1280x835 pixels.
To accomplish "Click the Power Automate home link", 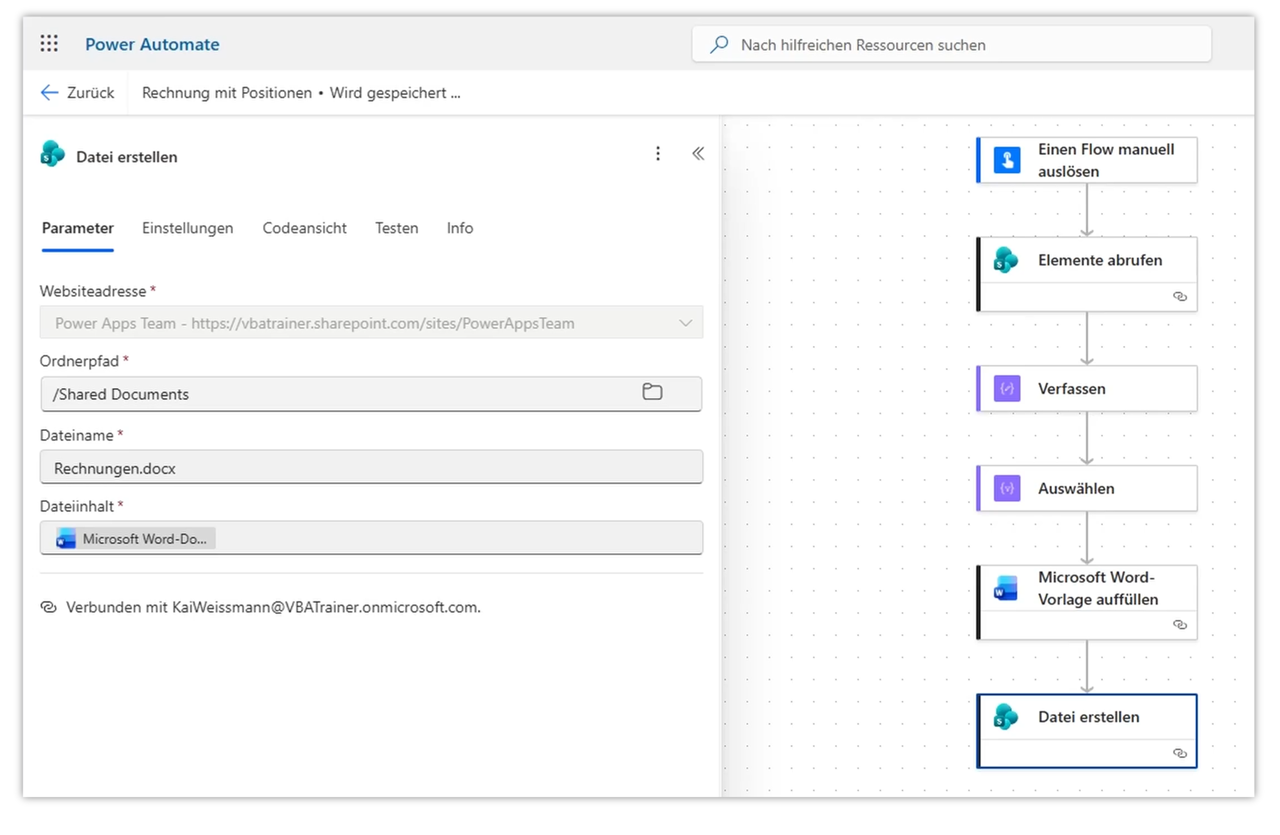I will tap(152, 44).
